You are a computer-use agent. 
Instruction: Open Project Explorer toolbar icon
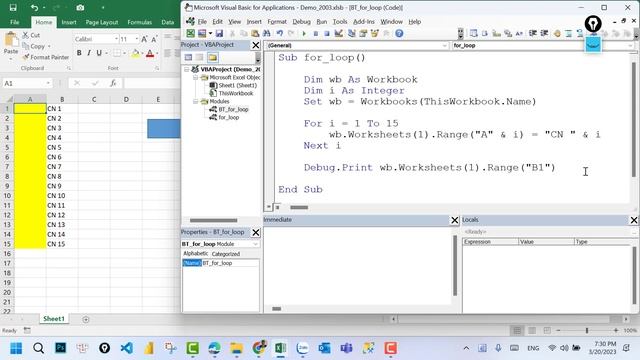pyautogui.click(x=351, y=33)
